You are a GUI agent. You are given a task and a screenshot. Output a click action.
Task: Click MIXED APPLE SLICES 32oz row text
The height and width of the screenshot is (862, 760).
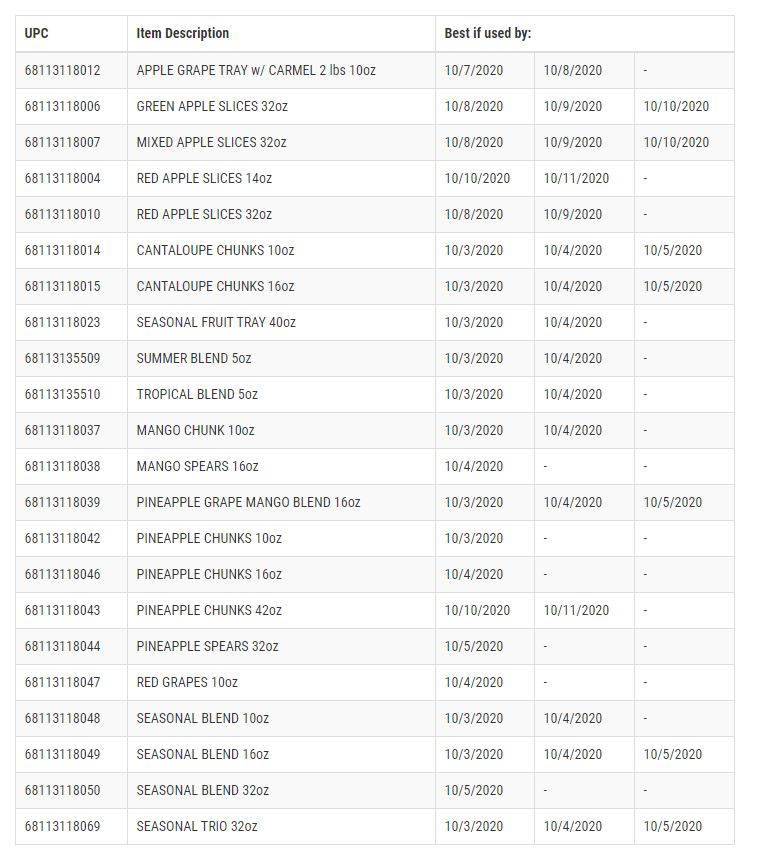212,142
